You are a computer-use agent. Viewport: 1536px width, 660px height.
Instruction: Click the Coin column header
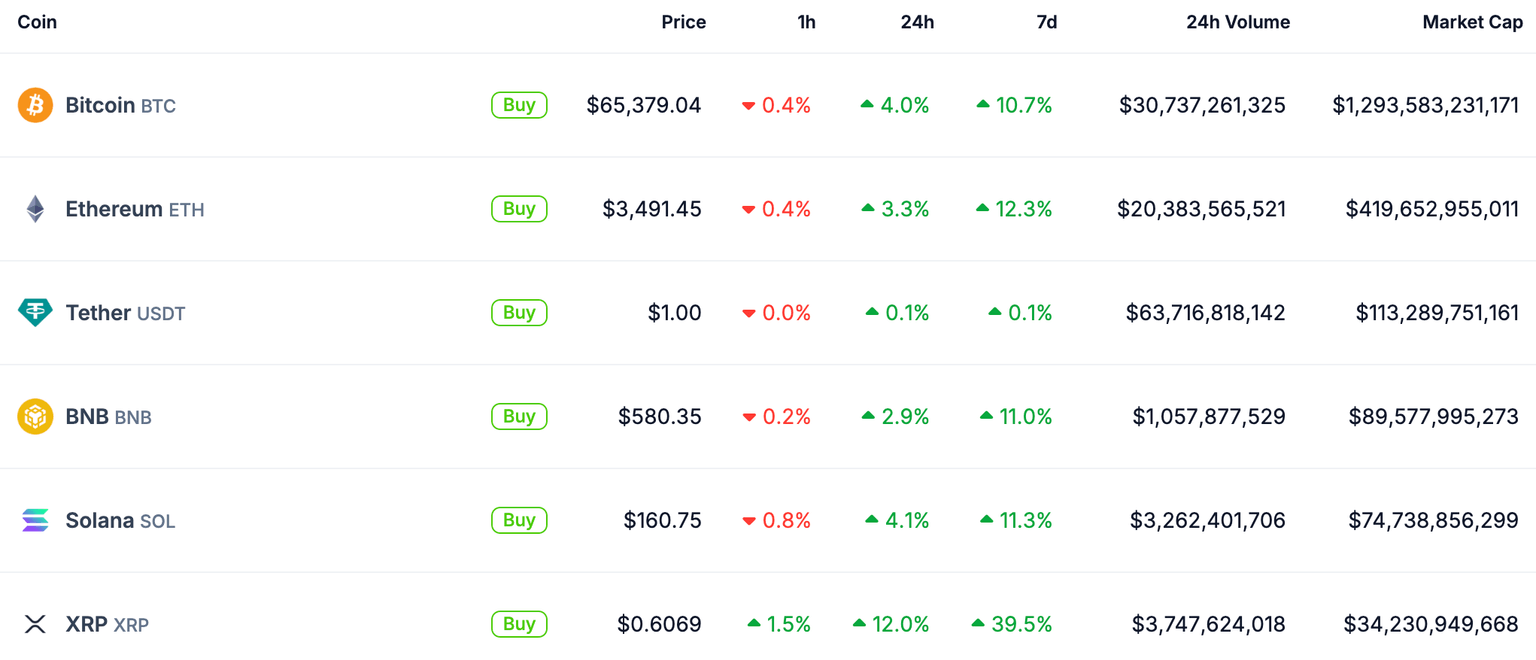[37, 22]
